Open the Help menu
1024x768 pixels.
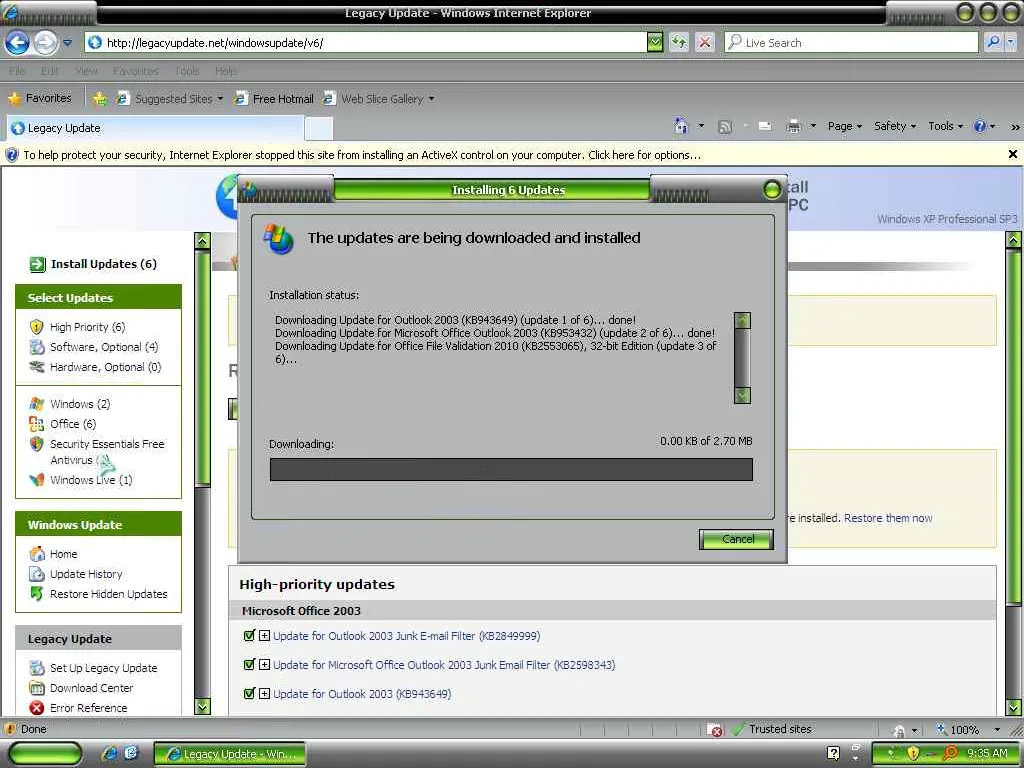[225, 71]
